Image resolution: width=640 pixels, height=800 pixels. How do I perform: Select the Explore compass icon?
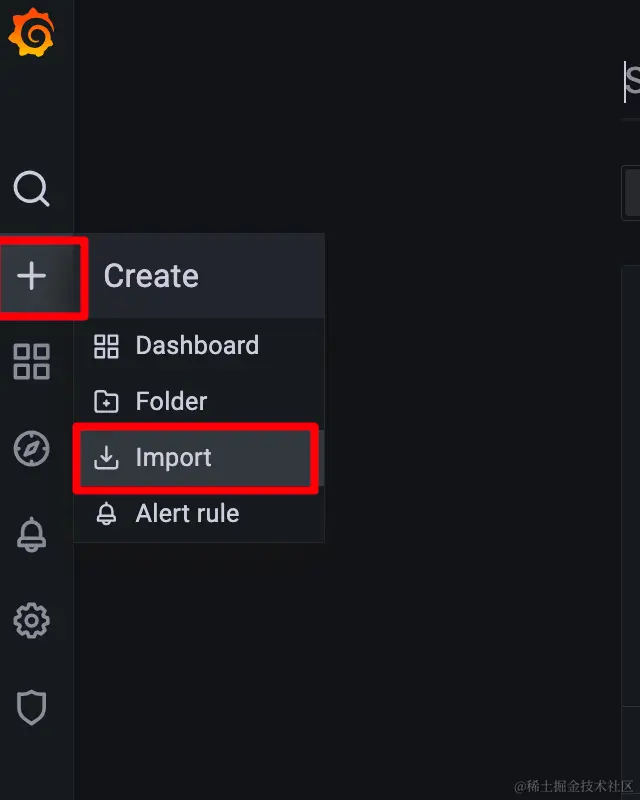click(x=33, y=449)
